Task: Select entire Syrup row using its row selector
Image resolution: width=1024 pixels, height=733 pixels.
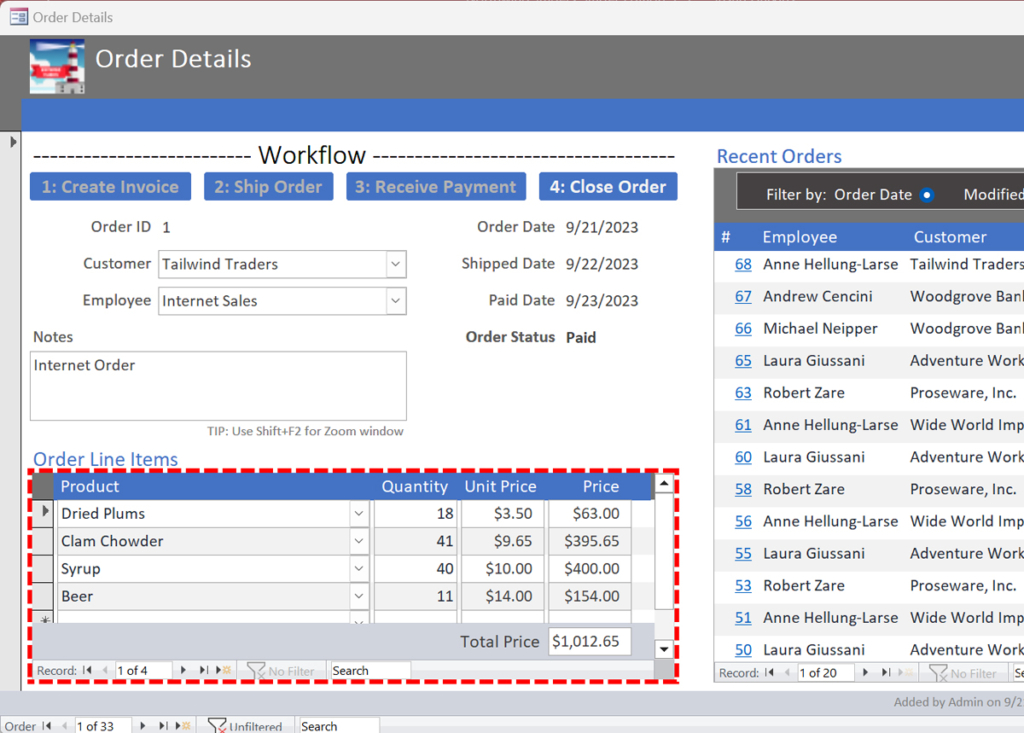Action: click(x=43, y=569)
